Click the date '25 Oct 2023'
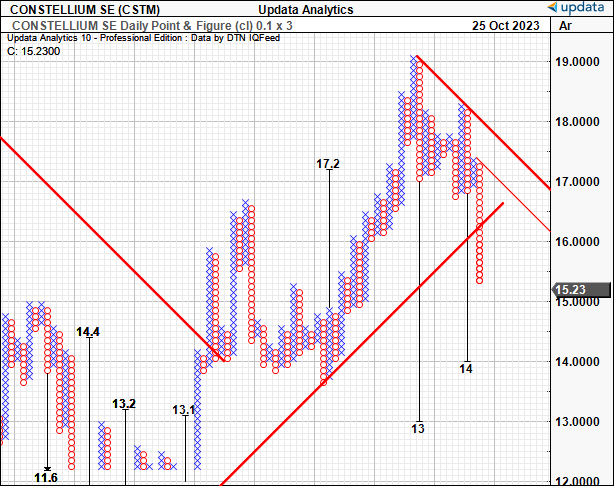Screen dimensions: 614x486 tap(506, 25)
